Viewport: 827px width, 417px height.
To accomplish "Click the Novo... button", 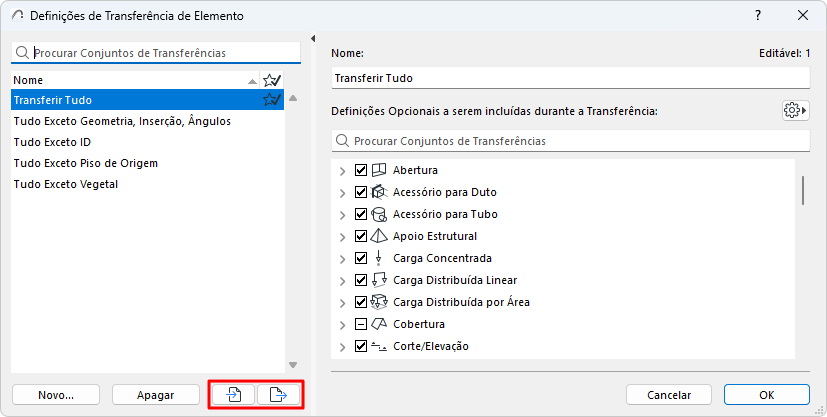I will (x=56, y=395).
